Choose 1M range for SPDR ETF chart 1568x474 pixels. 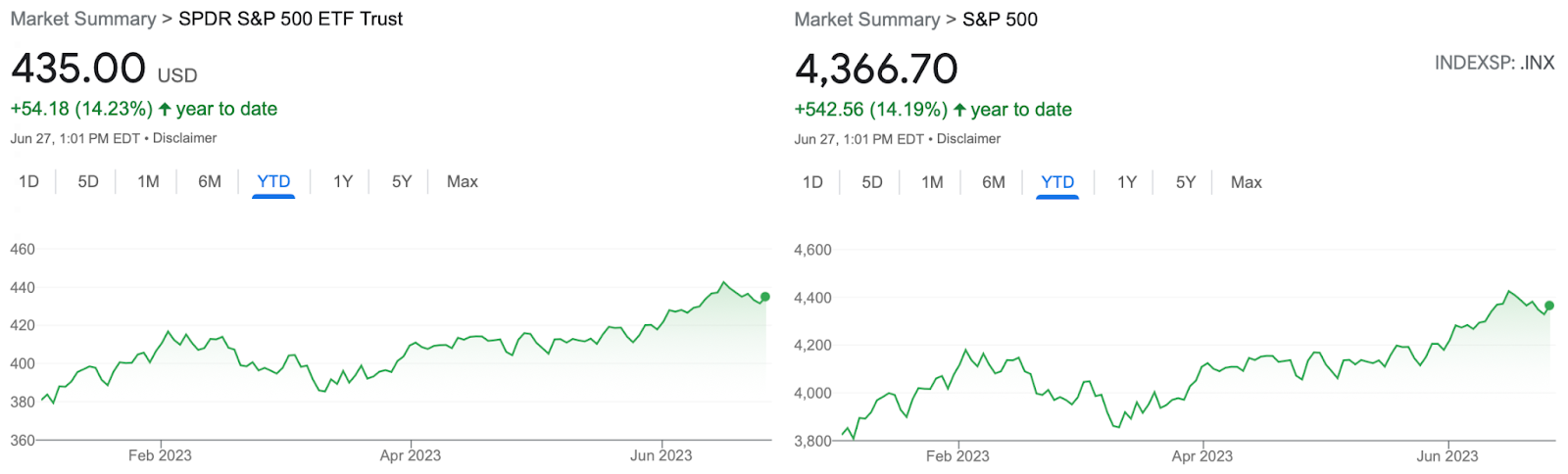[148, 181]
